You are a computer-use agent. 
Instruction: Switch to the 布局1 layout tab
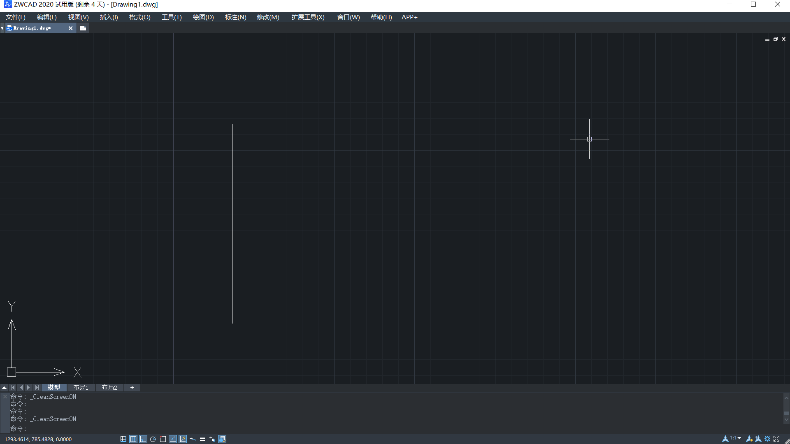click(81, 387)
